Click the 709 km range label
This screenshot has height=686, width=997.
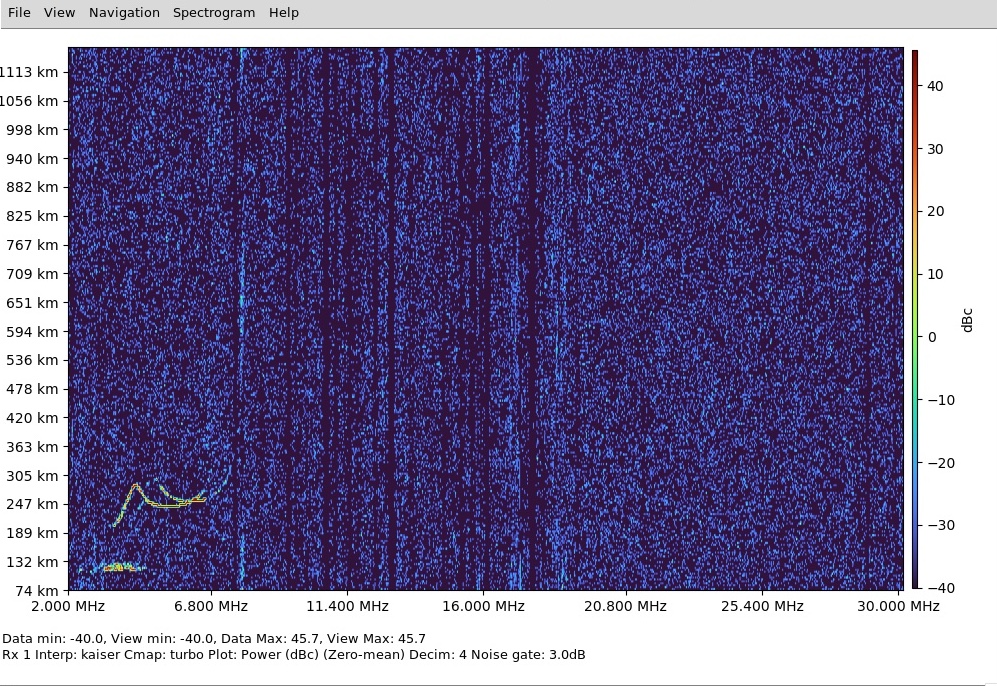32,274
